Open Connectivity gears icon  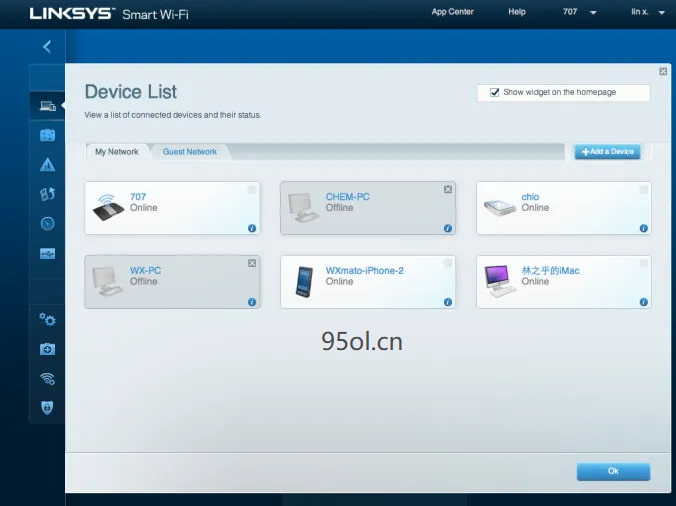(47, 319)
